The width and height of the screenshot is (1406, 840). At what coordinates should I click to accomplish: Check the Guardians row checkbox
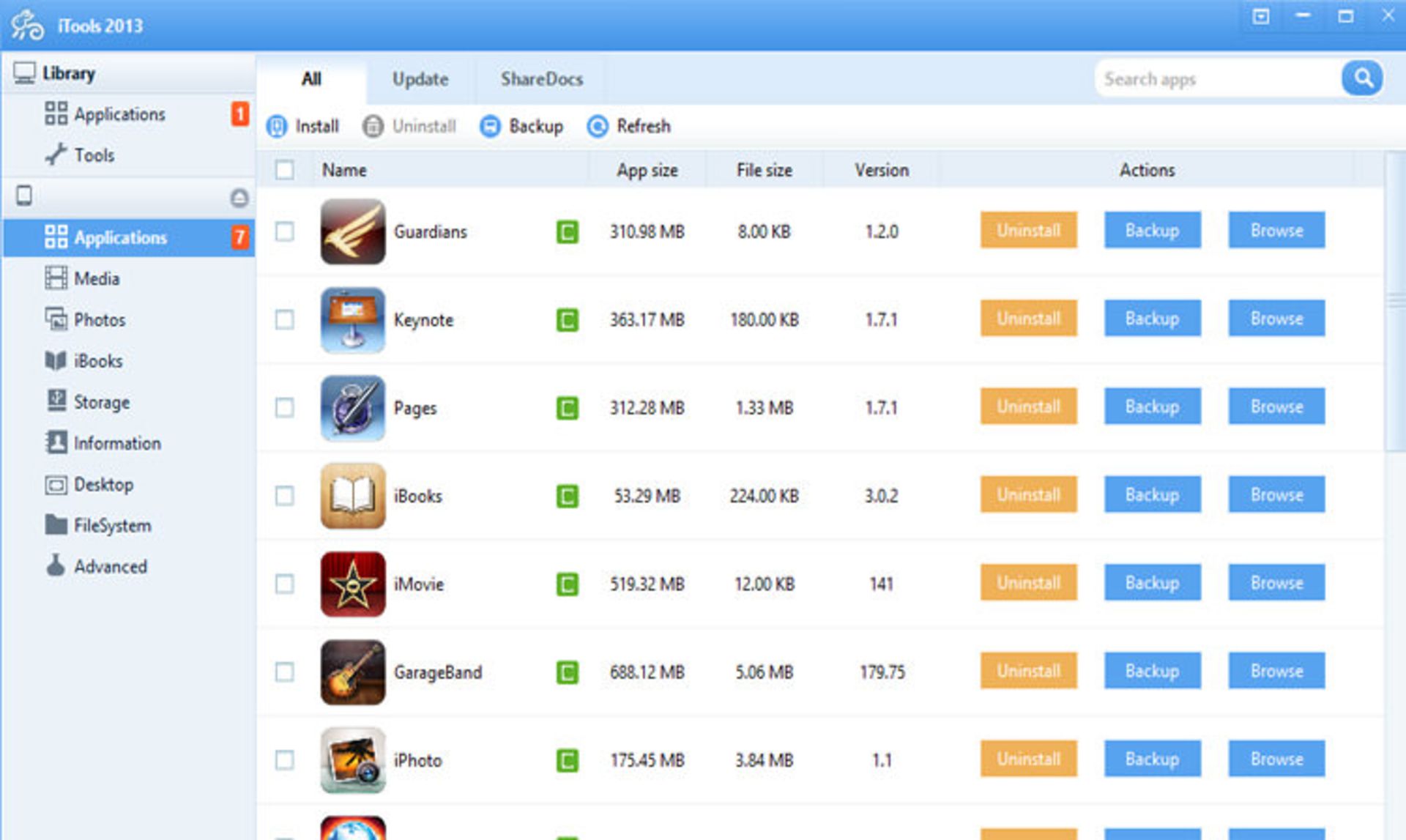[x=285, y=231]
